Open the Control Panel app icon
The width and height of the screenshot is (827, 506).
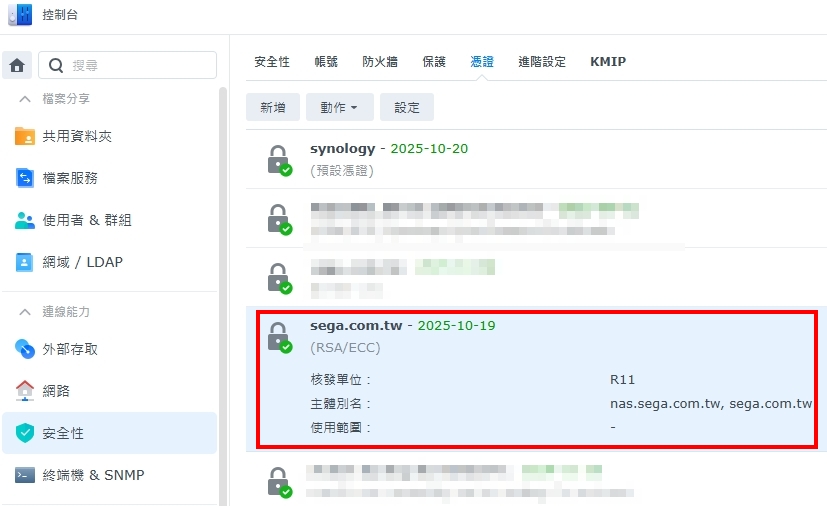click(20, 14)
